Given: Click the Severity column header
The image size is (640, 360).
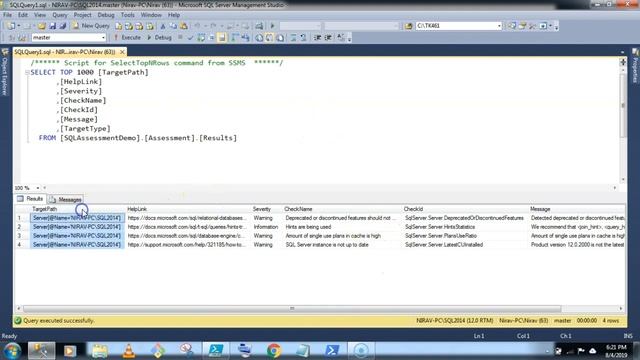Looking at the screenshot, I should [267, 209].
